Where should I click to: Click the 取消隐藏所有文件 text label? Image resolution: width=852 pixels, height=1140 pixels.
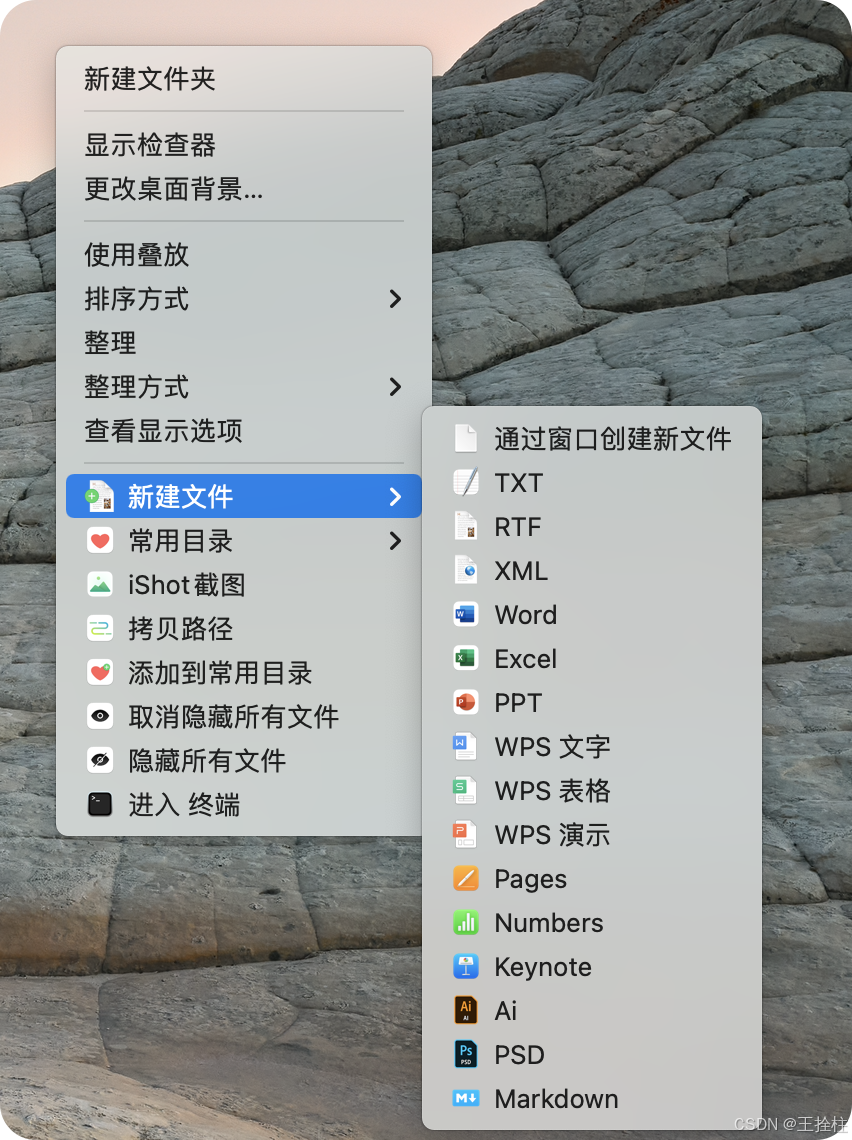(x=233, y=716)
